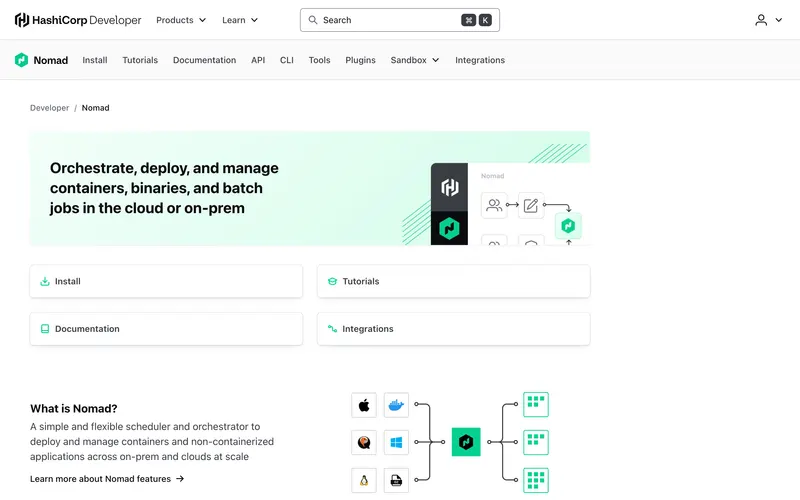Open the Integrations card
Screen dimensions: 800x500
click(454, 329)
